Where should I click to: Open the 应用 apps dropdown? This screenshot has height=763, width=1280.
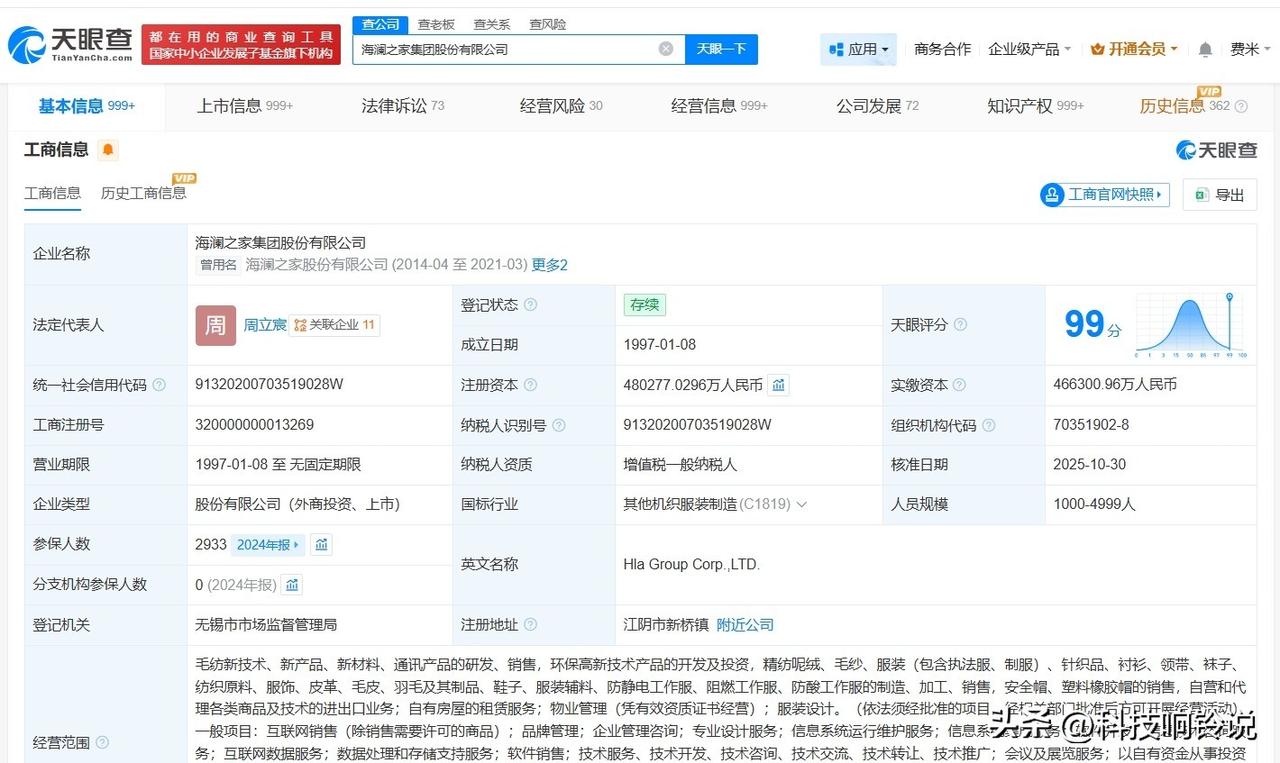click(x=858, y=49)
